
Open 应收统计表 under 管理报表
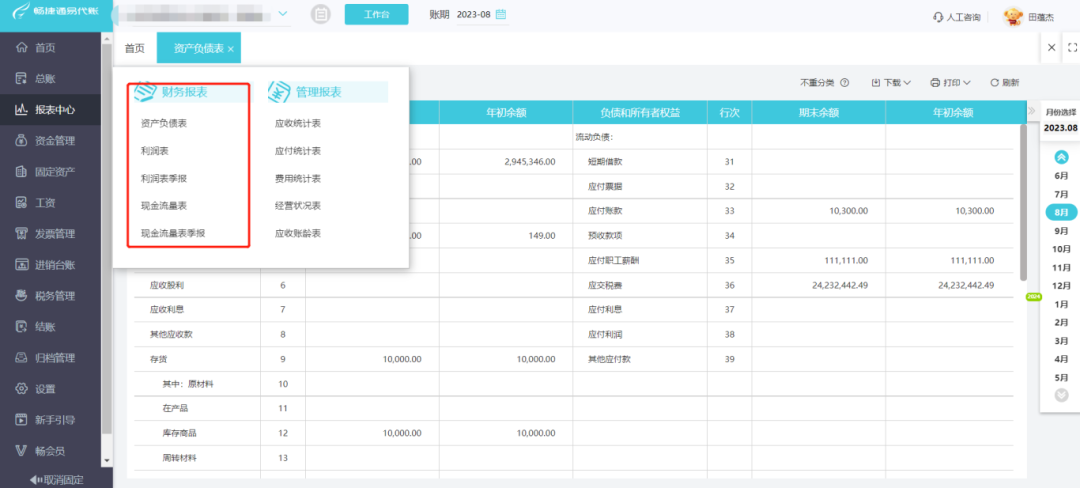click(298, 123)
